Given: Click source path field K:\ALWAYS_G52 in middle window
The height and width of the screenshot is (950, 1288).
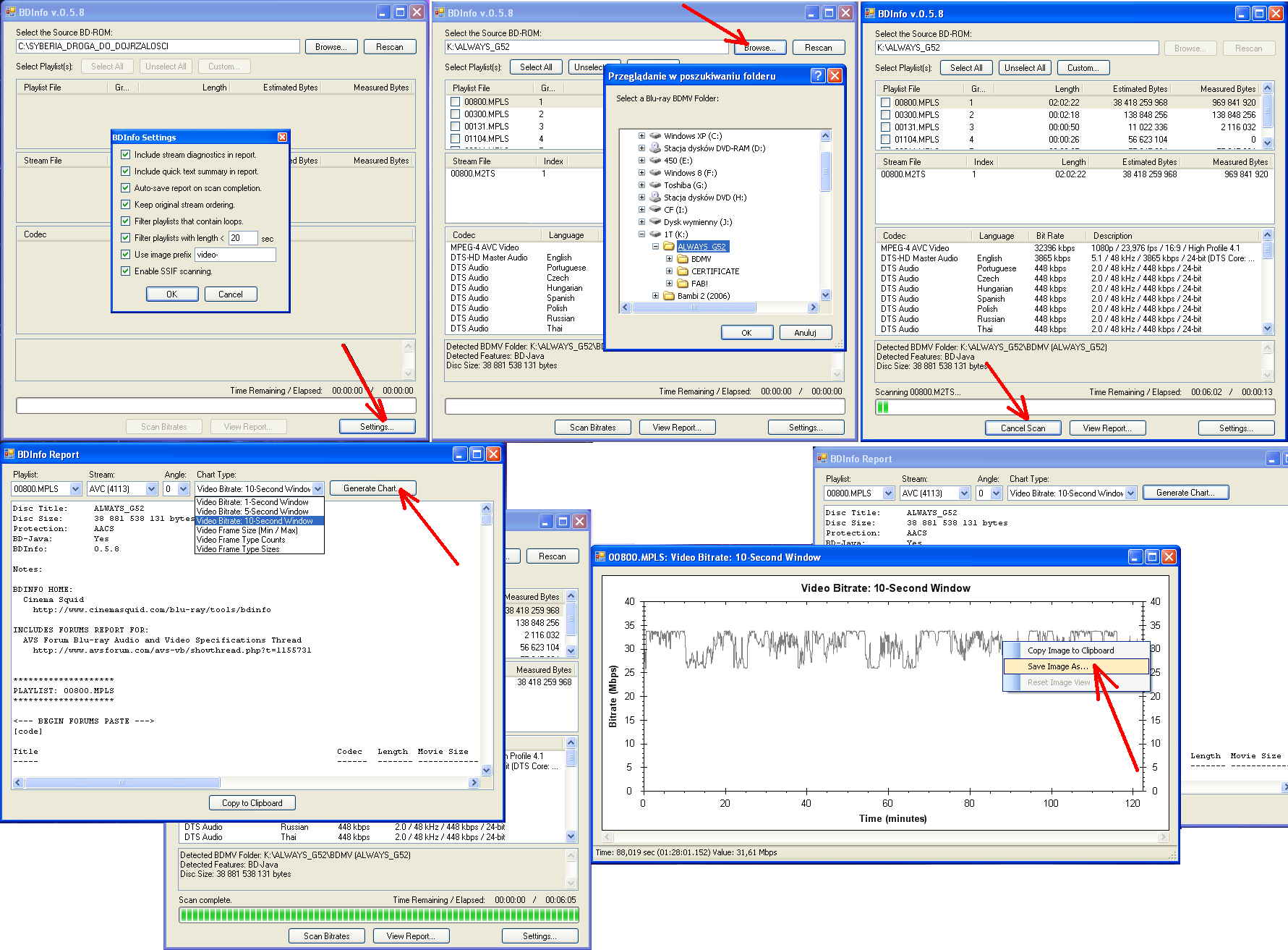Looking at the screenshot, I should 587,47.
